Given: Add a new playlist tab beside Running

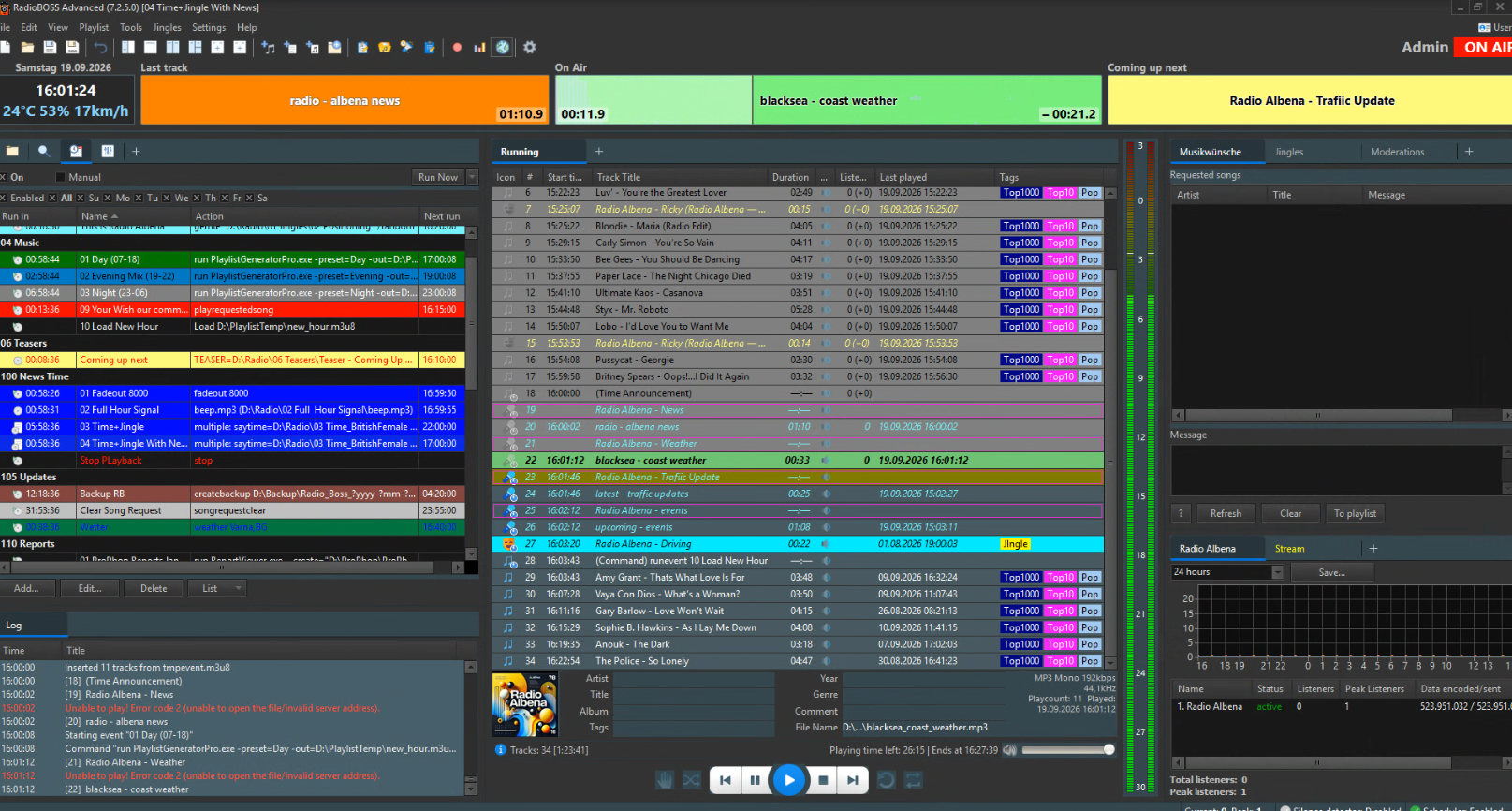Looking at the screenshot, I should click(599, 152).
